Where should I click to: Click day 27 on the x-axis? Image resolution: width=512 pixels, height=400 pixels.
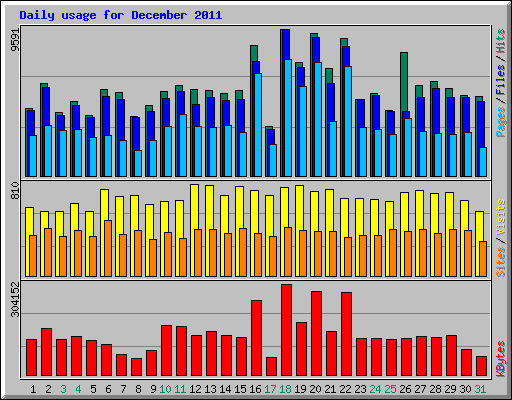click(420, 389)
